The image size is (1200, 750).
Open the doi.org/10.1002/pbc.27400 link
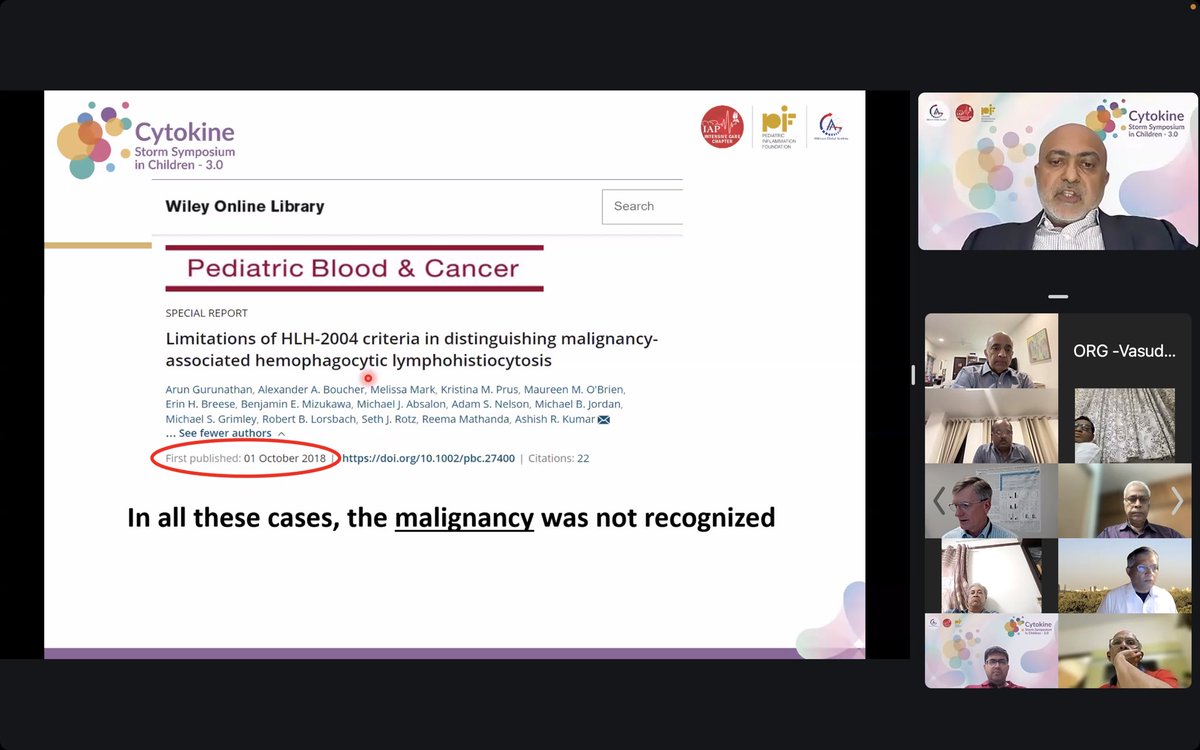point(429,458)
